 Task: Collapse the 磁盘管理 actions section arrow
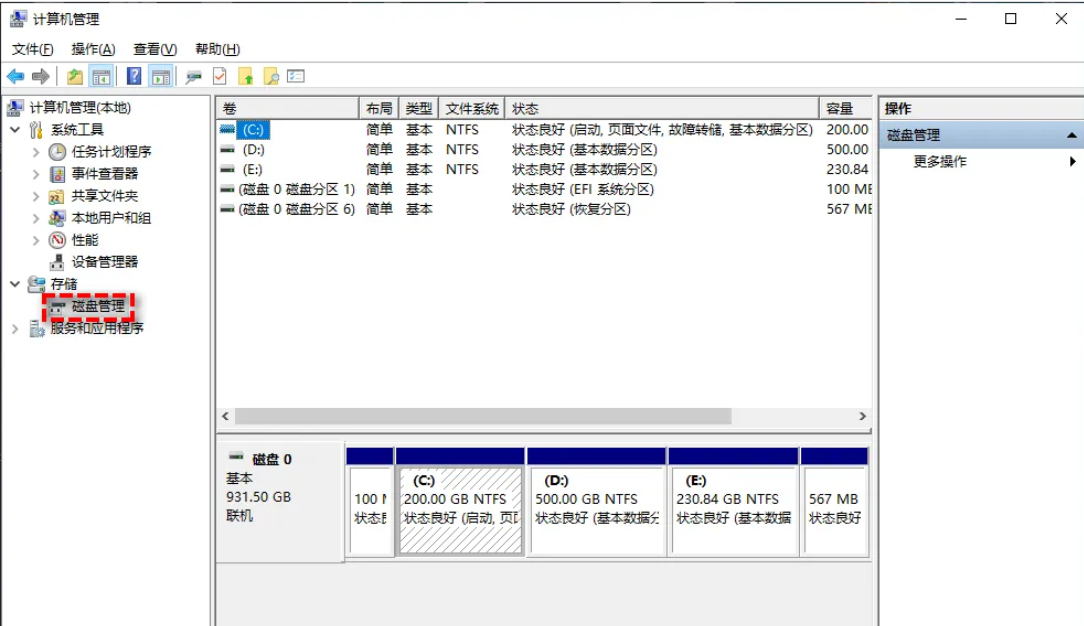click(x=1071, y=135)
